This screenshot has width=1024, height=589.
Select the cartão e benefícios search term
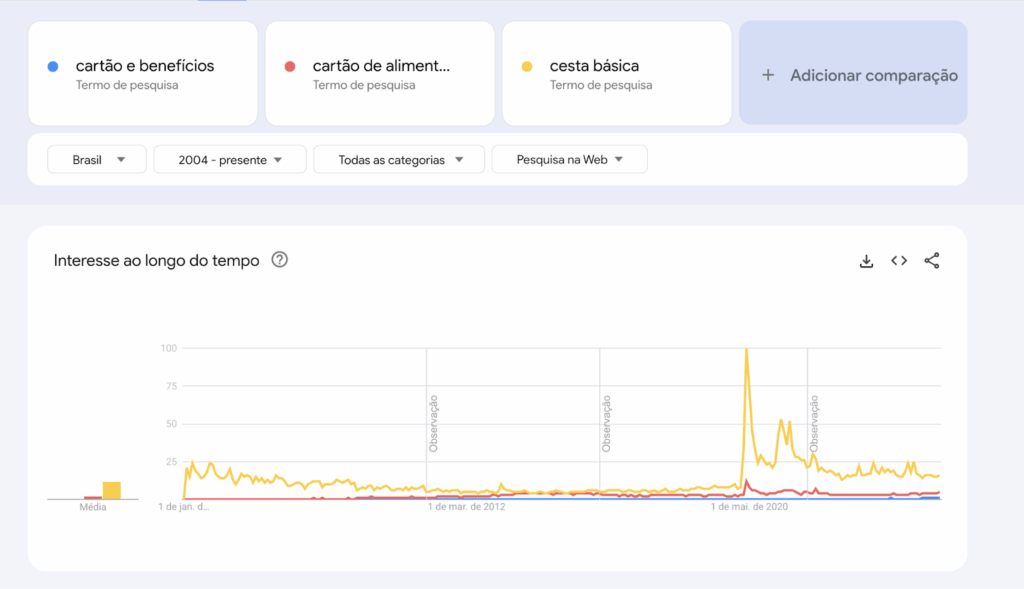click(145, 67)
